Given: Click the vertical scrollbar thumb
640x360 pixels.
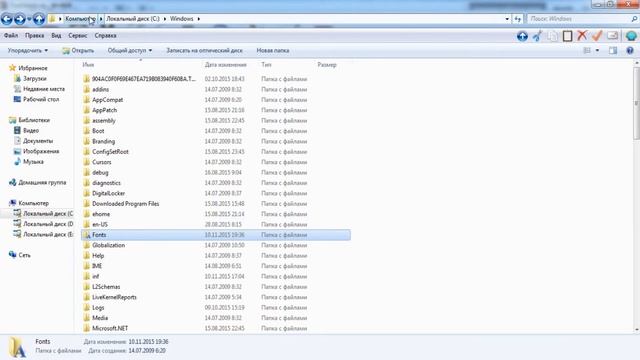Looking at the screenshot, I should 636,103.
